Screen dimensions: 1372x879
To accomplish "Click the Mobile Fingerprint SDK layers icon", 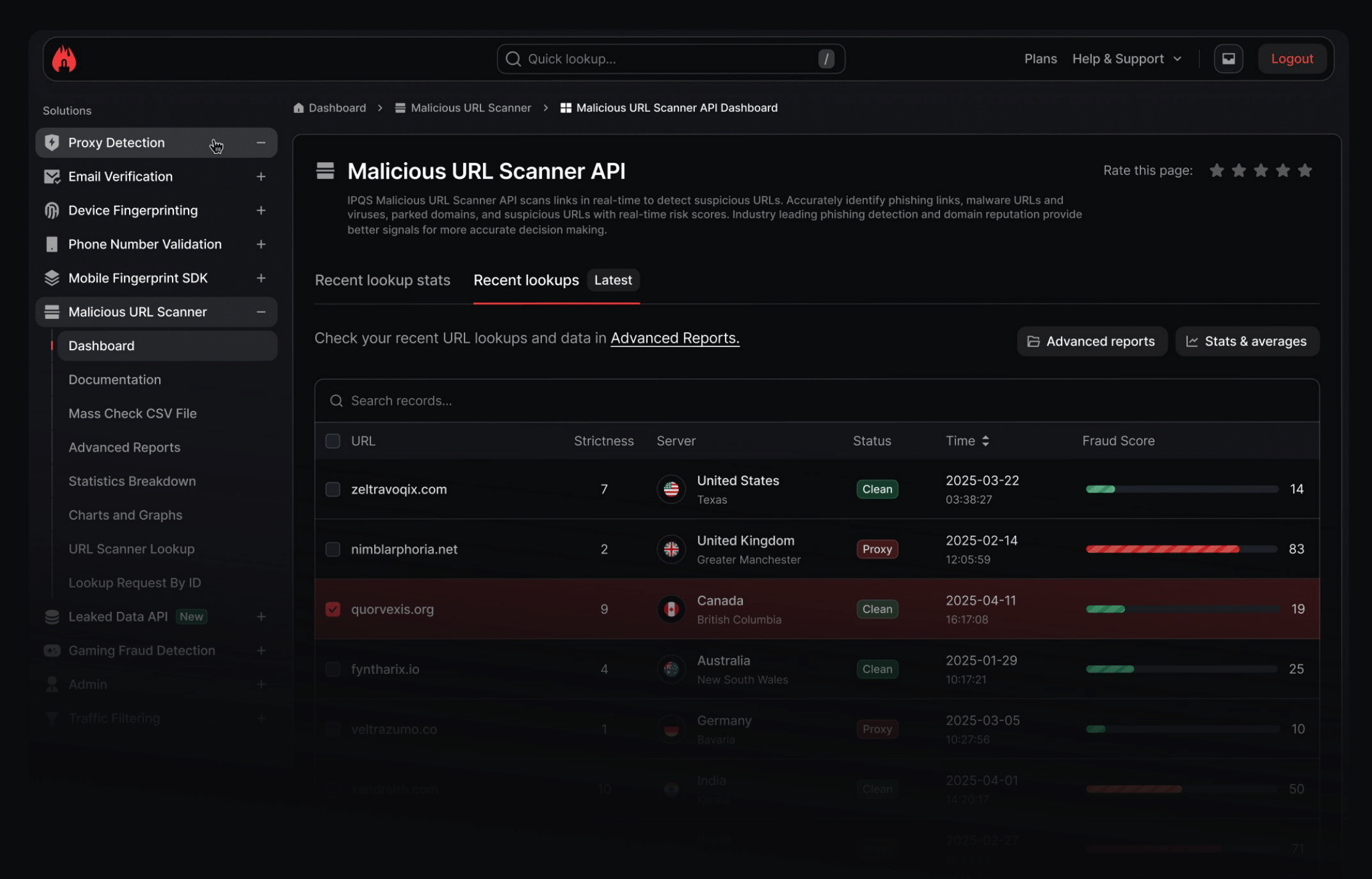I will point(52,278).
